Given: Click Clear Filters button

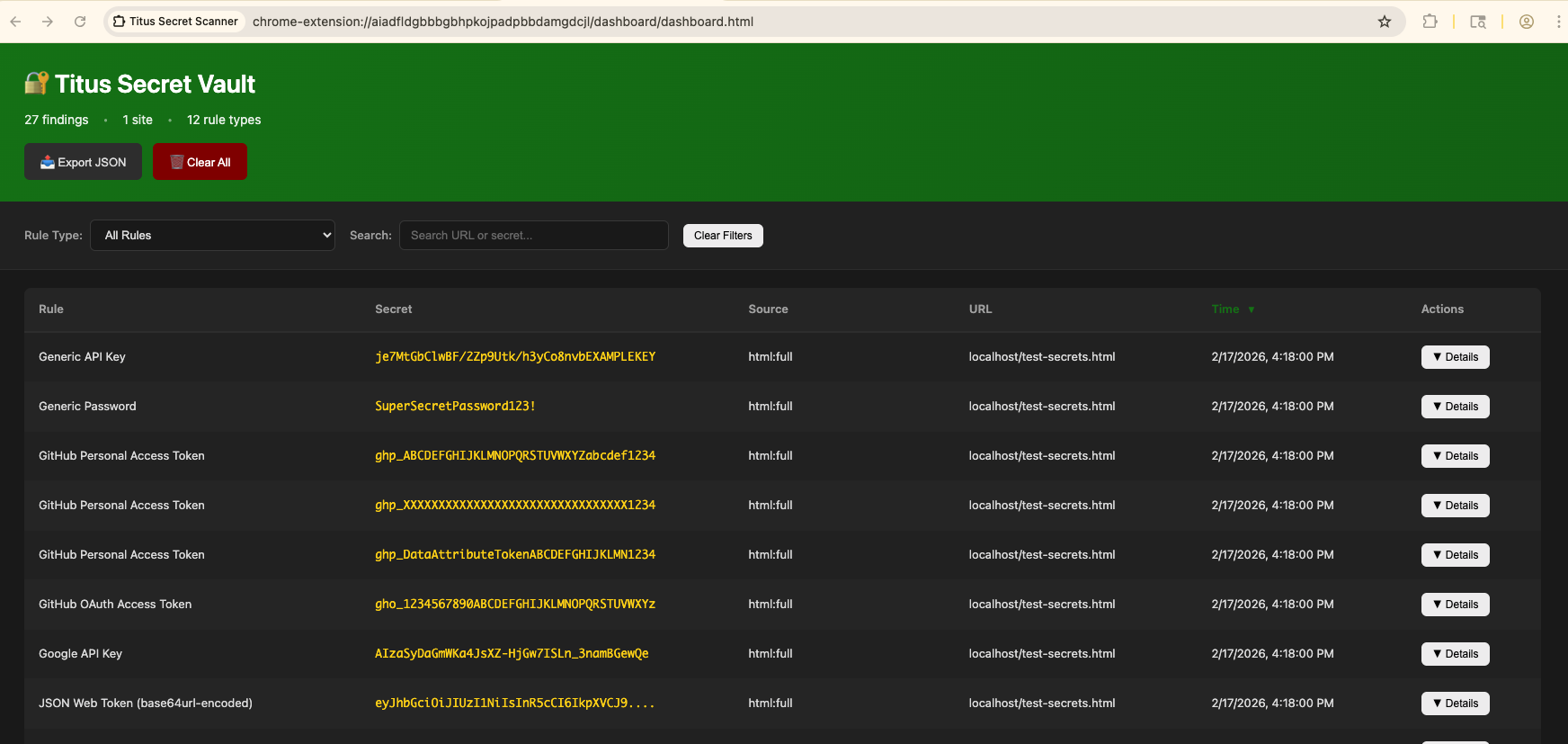Looking at the screenshot, I should 723,236.
